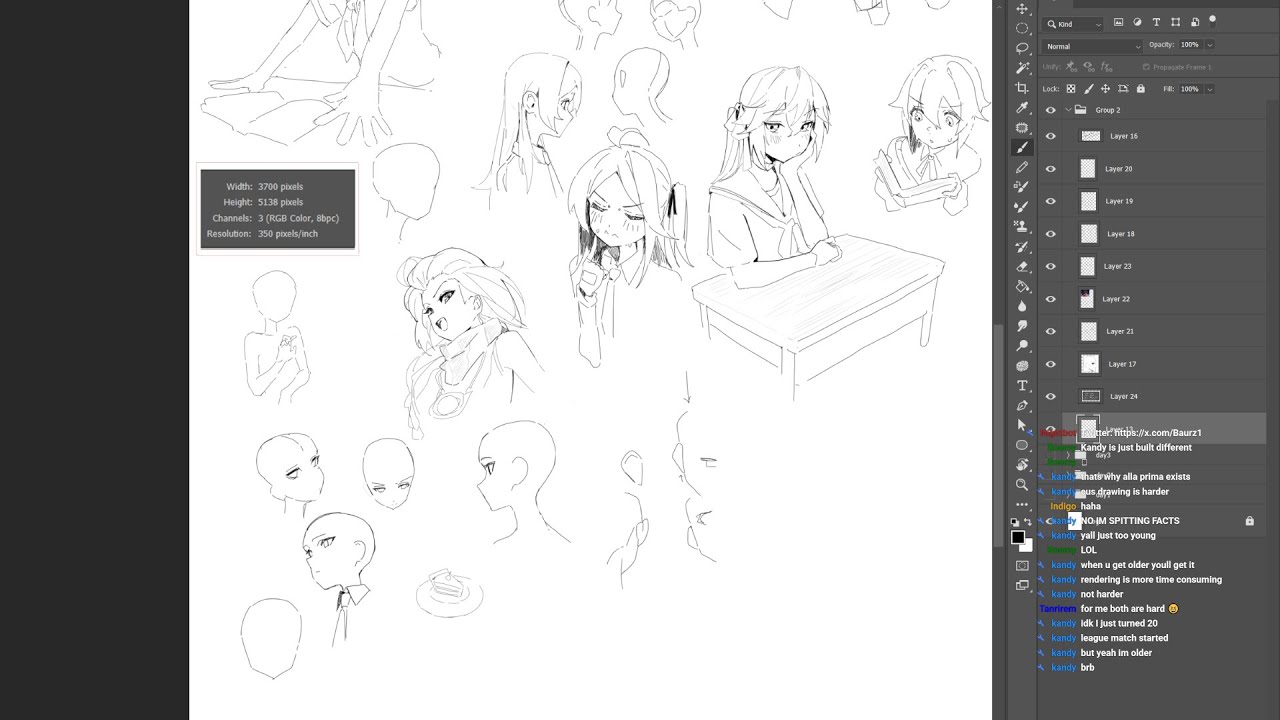Screen dimensions: 1280x720
Task: Reset default foreground/background colors icon
Action: 1015,522
